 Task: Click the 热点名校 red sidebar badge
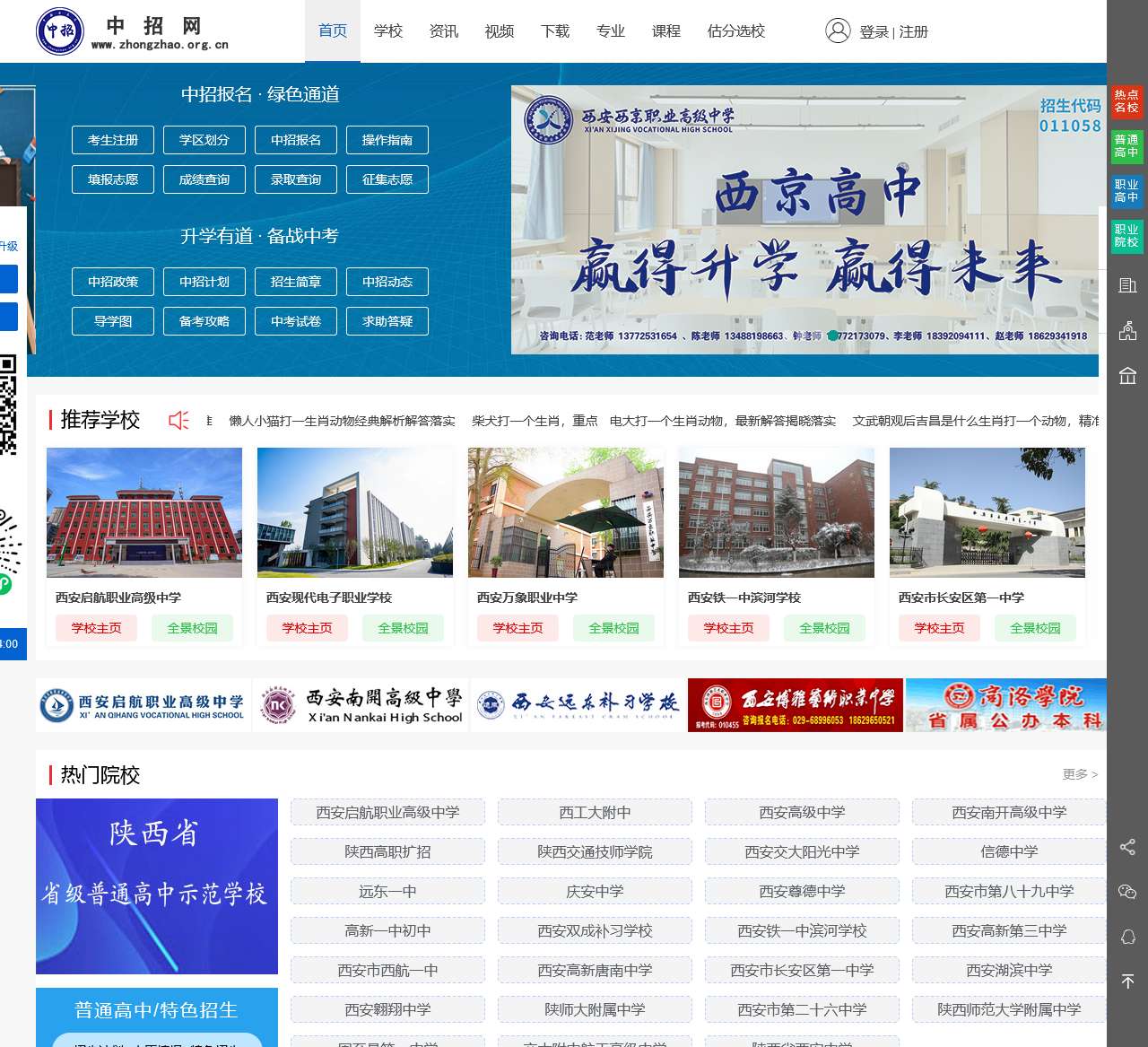[x=1126, y=101]
